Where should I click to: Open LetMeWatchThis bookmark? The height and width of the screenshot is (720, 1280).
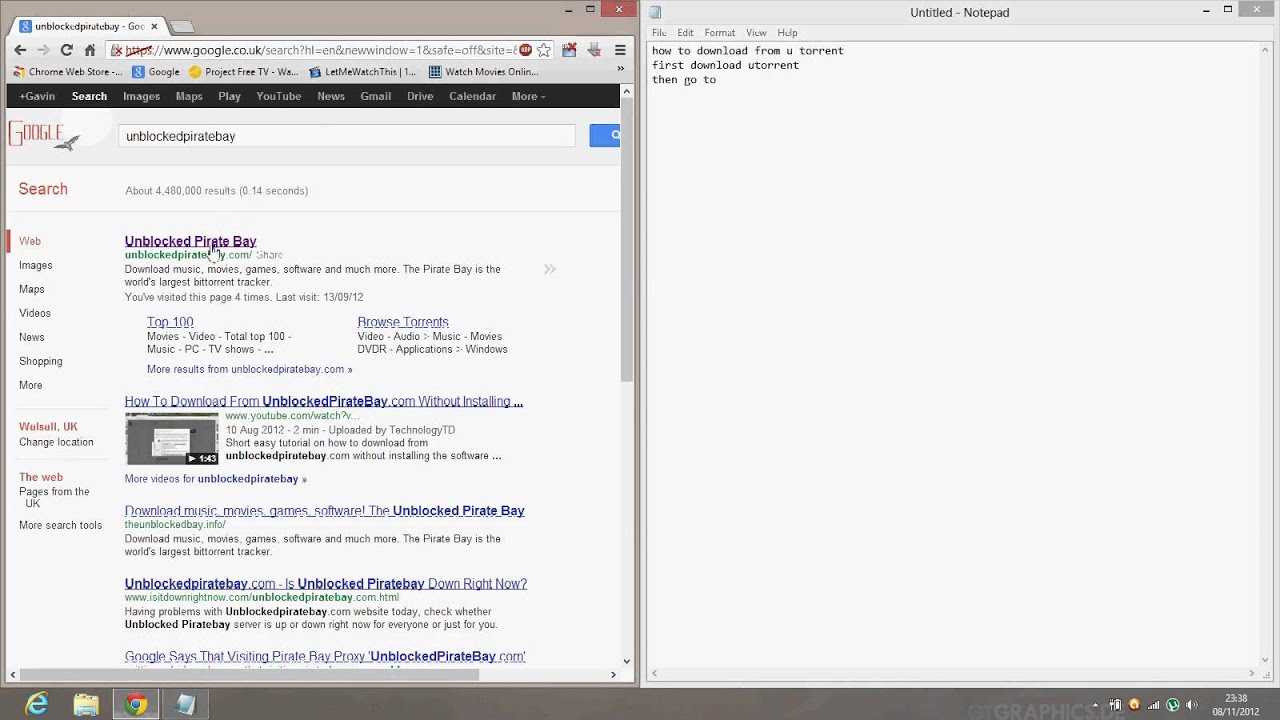(363, 72)
